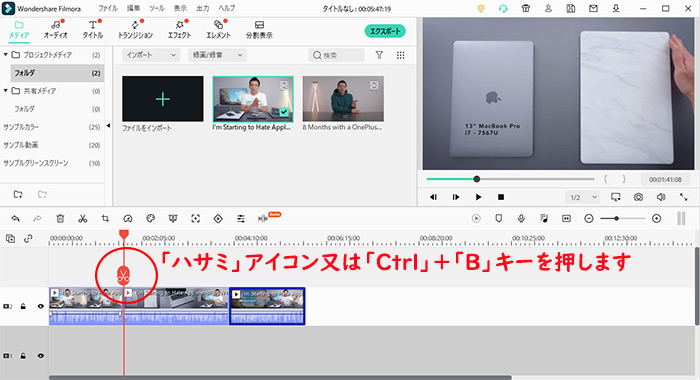Screen dimensions: 700x380
Task: Toggle visibility of video track 1
Action: point(41,356)
